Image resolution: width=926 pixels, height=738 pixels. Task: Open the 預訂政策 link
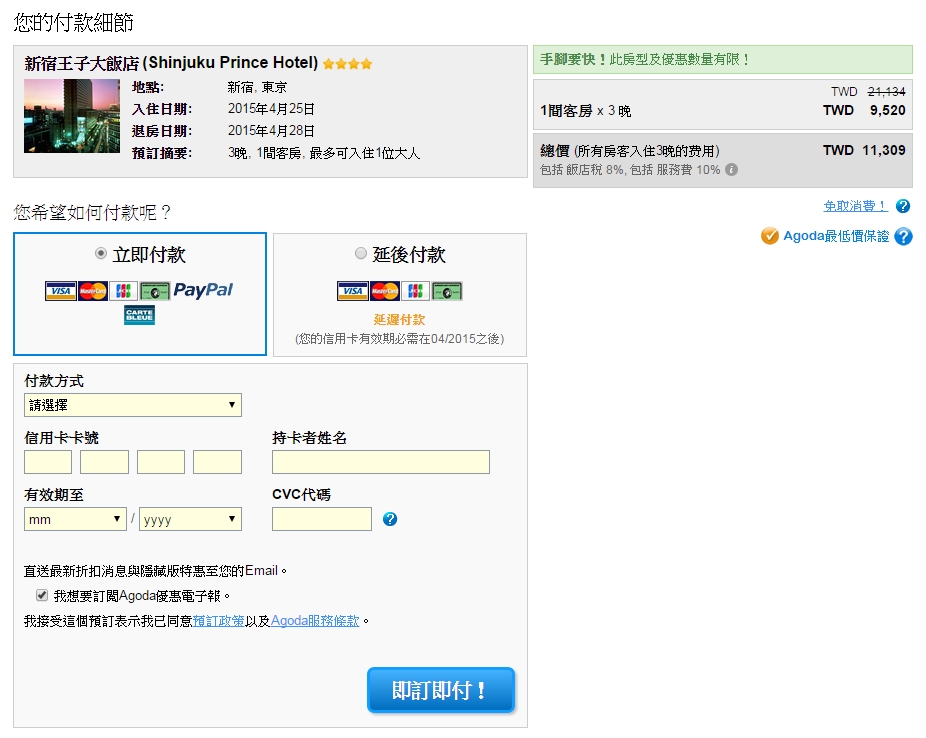tap(219, 621)
